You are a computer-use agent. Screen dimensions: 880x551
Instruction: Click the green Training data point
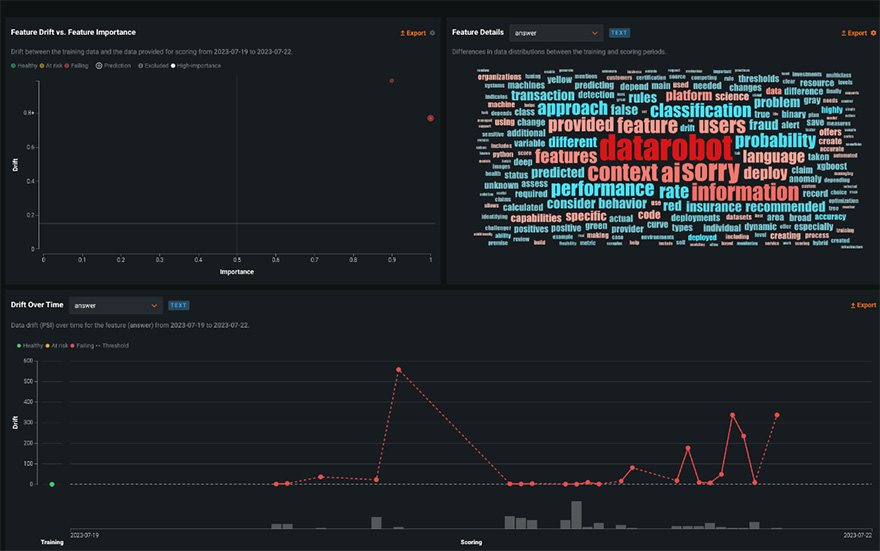52,484
